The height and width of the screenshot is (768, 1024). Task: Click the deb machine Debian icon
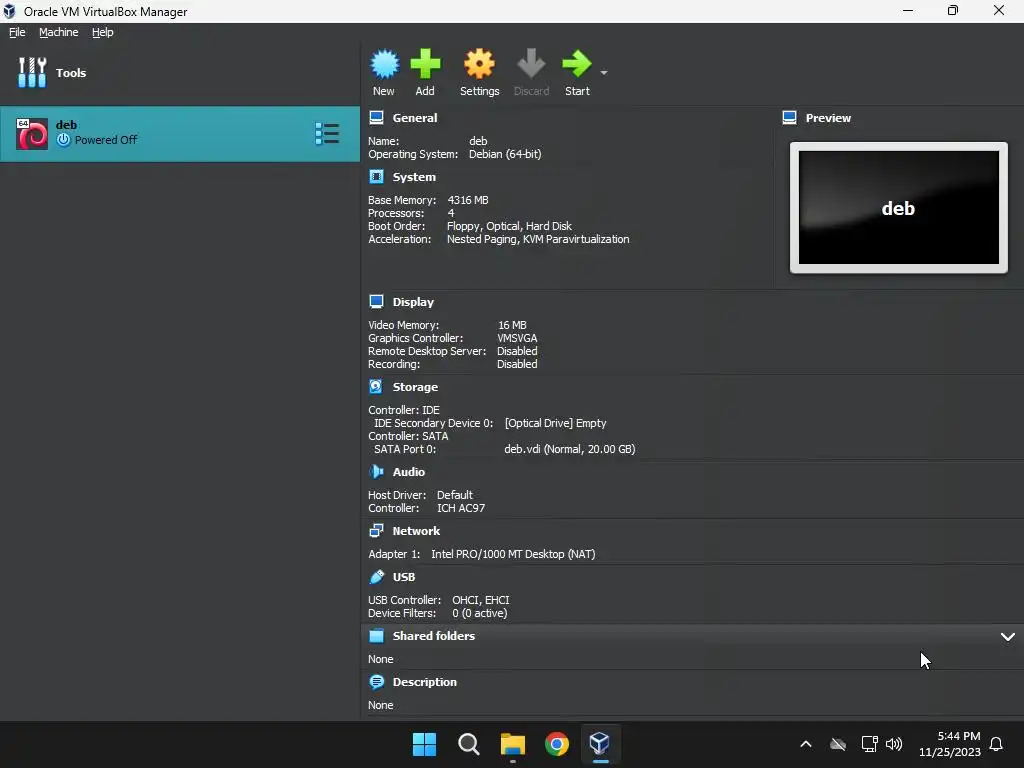(x=32, y=134)
